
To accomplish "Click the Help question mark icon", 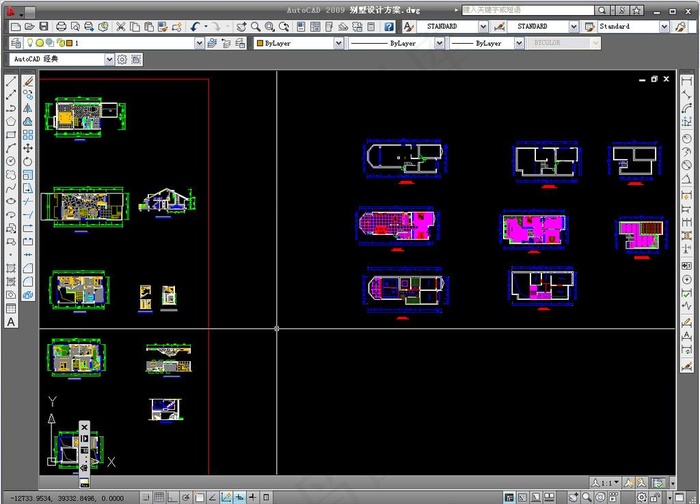I will click(387, 27).
